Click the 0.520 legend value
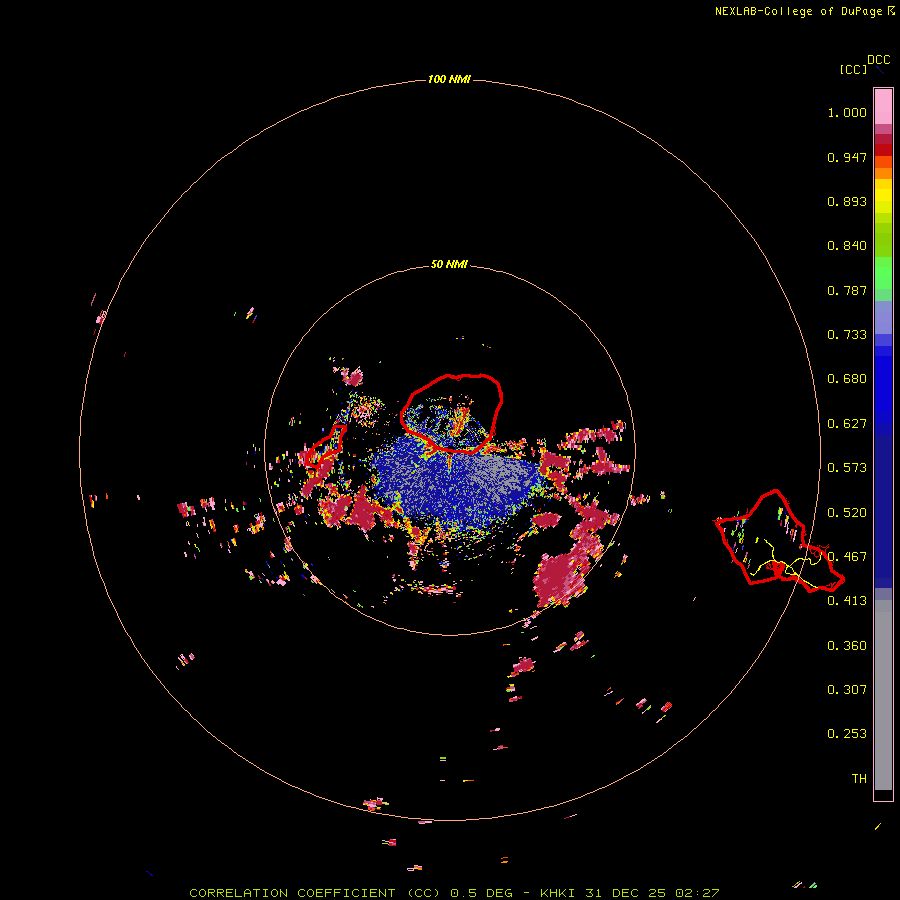The width and height of the screenshot is (900, 900). click(847, 513)
